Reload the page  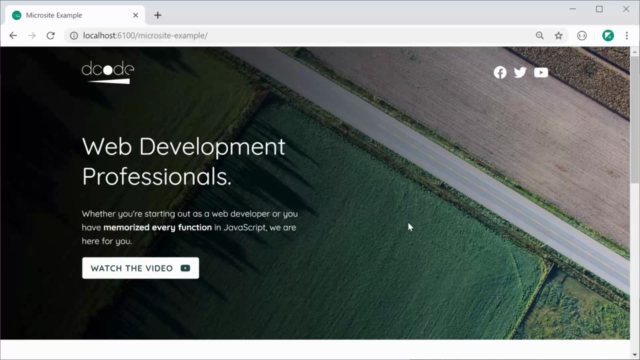click(x=51, y=36)
